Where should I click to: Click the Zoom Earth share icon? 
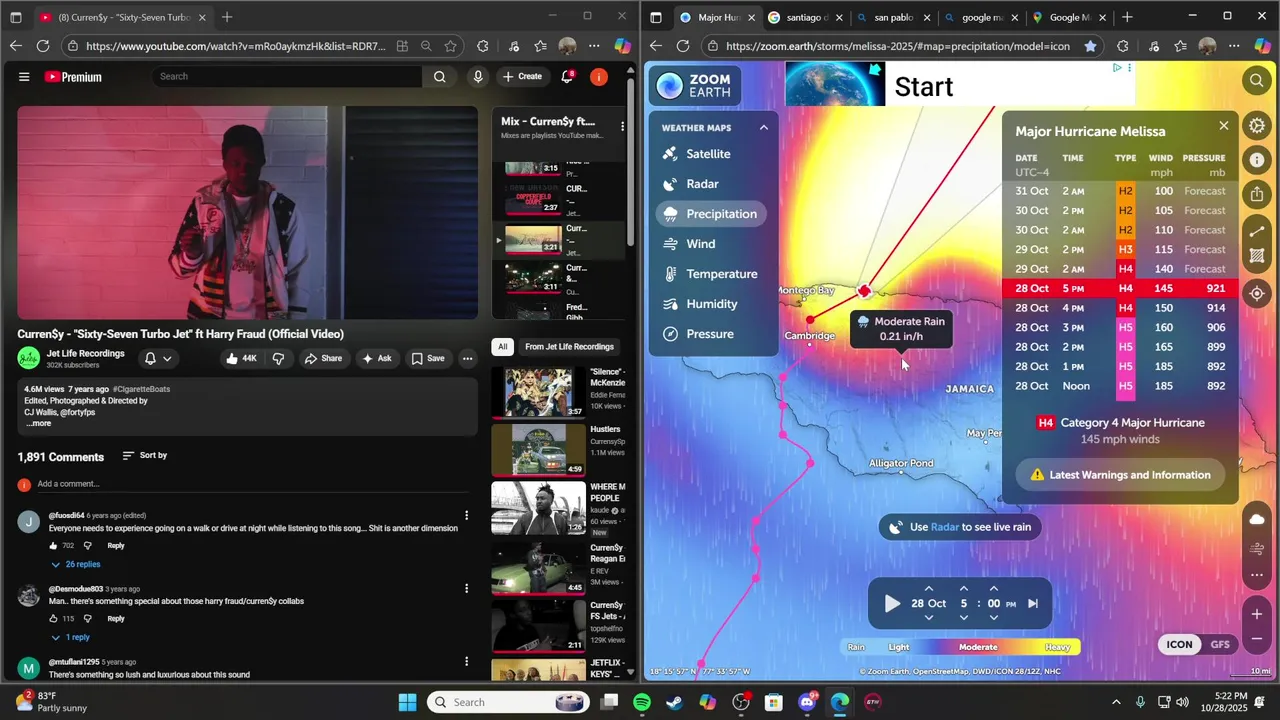pyautogui.click(x=1257, y=194)
